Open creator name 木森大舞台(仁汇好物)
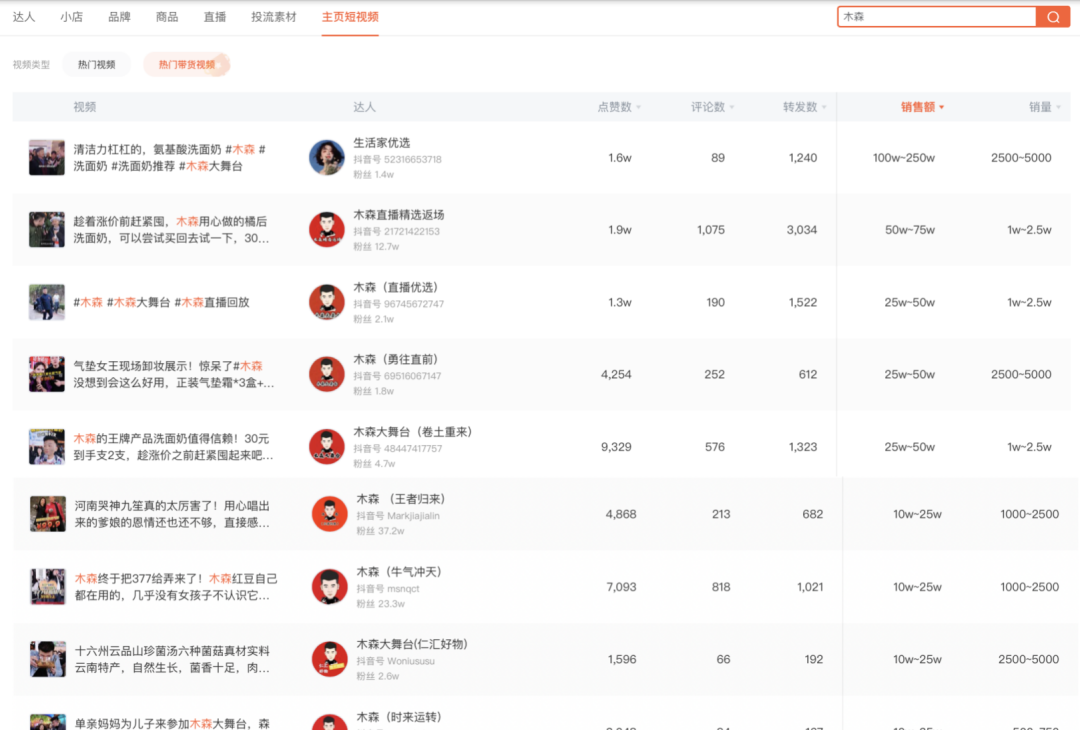 click(412, 644)
